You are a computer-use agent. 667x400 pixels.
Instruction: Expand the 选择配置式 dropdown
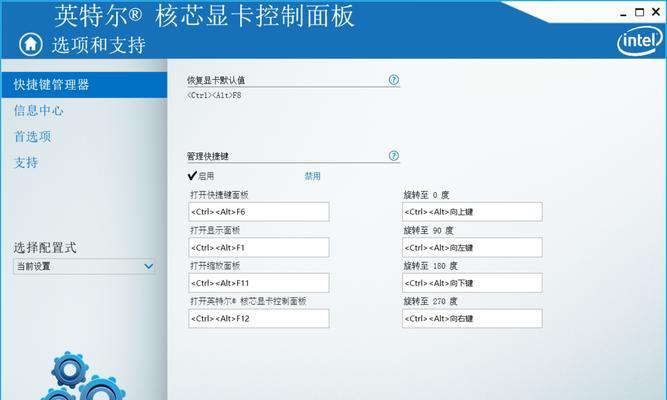[x=84, y=266]
